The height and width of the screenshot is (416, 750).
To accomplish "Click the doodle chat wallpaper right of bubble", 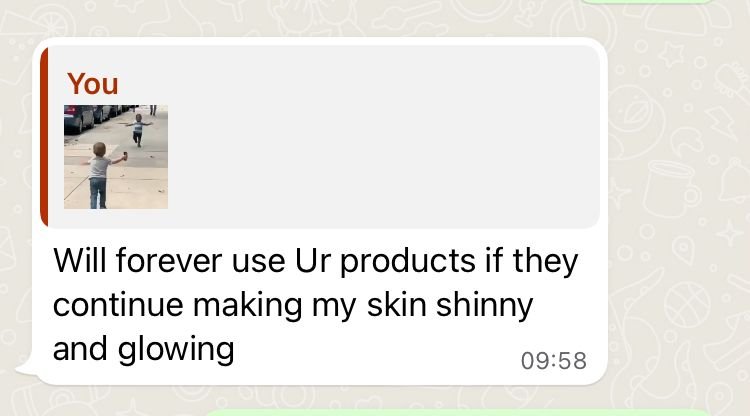I will (679, 210).
